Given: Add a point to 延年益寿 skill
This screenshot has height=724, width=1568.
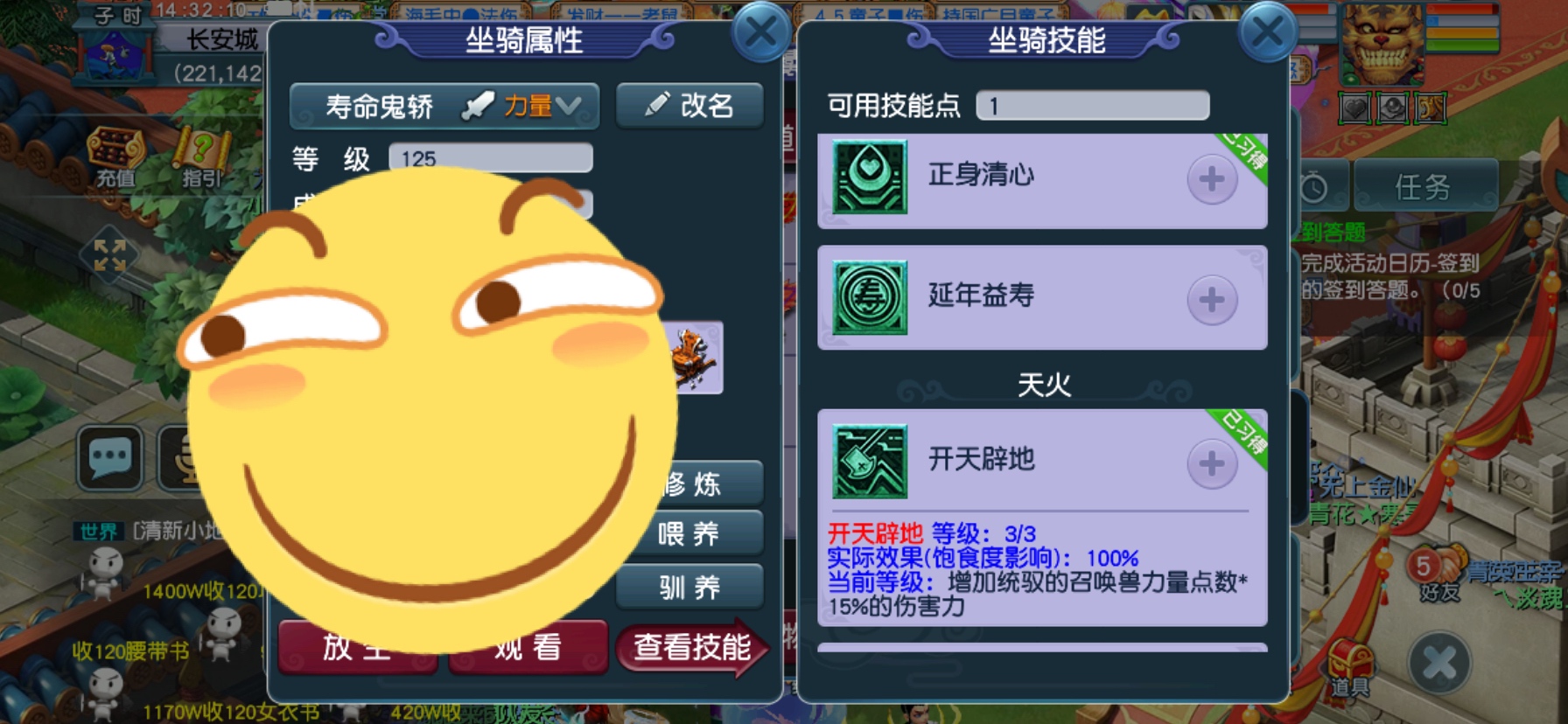Looking at the screenshot, I should point(1212,300).
